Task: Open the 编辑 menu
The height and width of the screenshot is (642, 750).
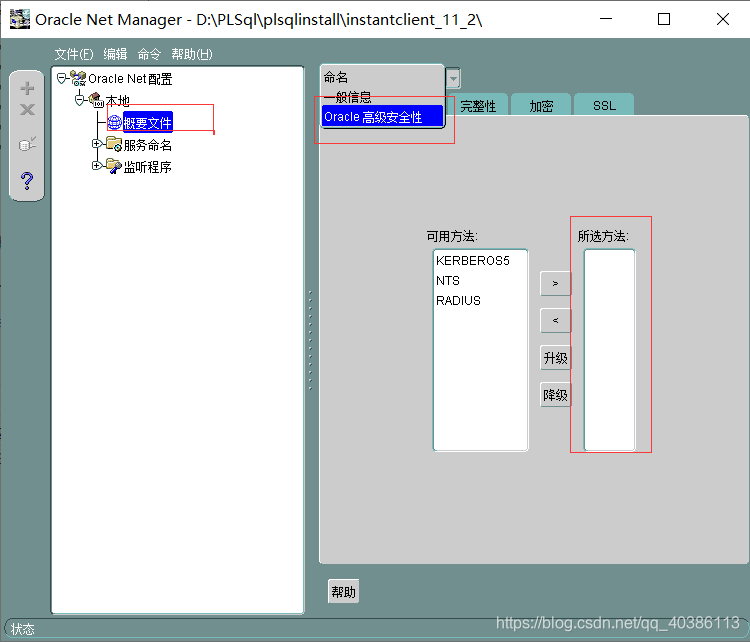Action: click(x=115, y=54)
